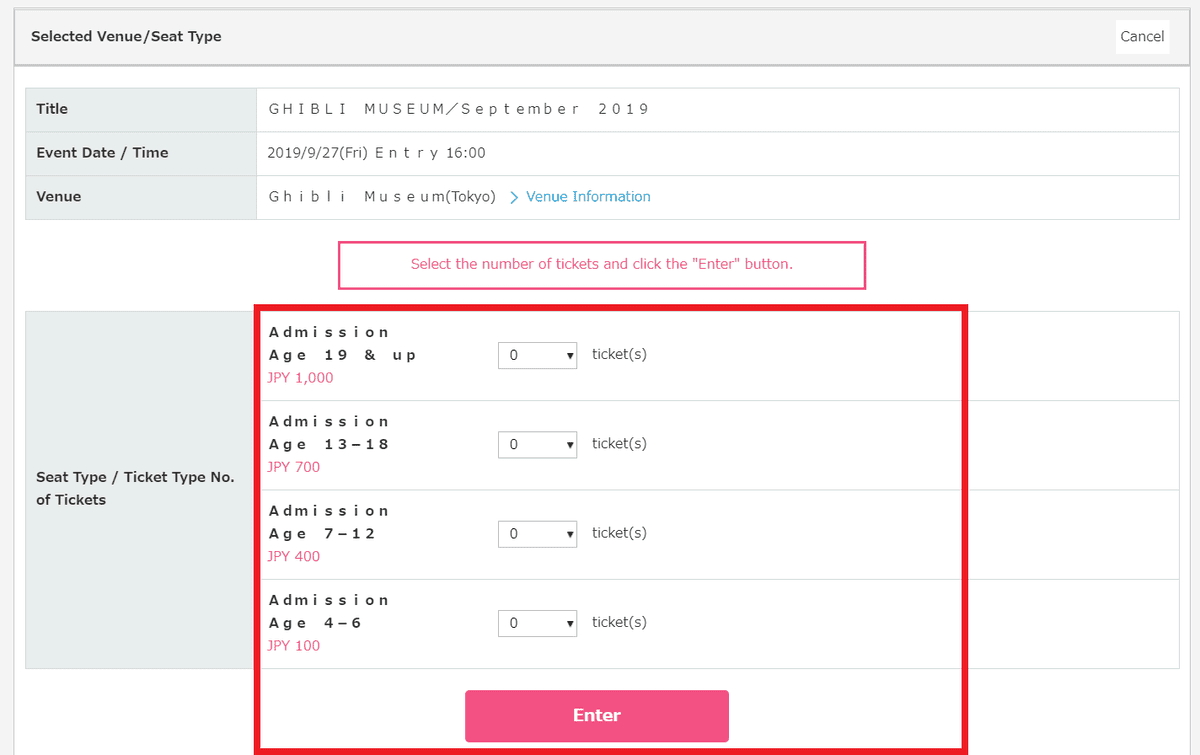The image size is (1200, 755).
Task: Click the chevron icon beside Venue Information
Action: (514, 198)
